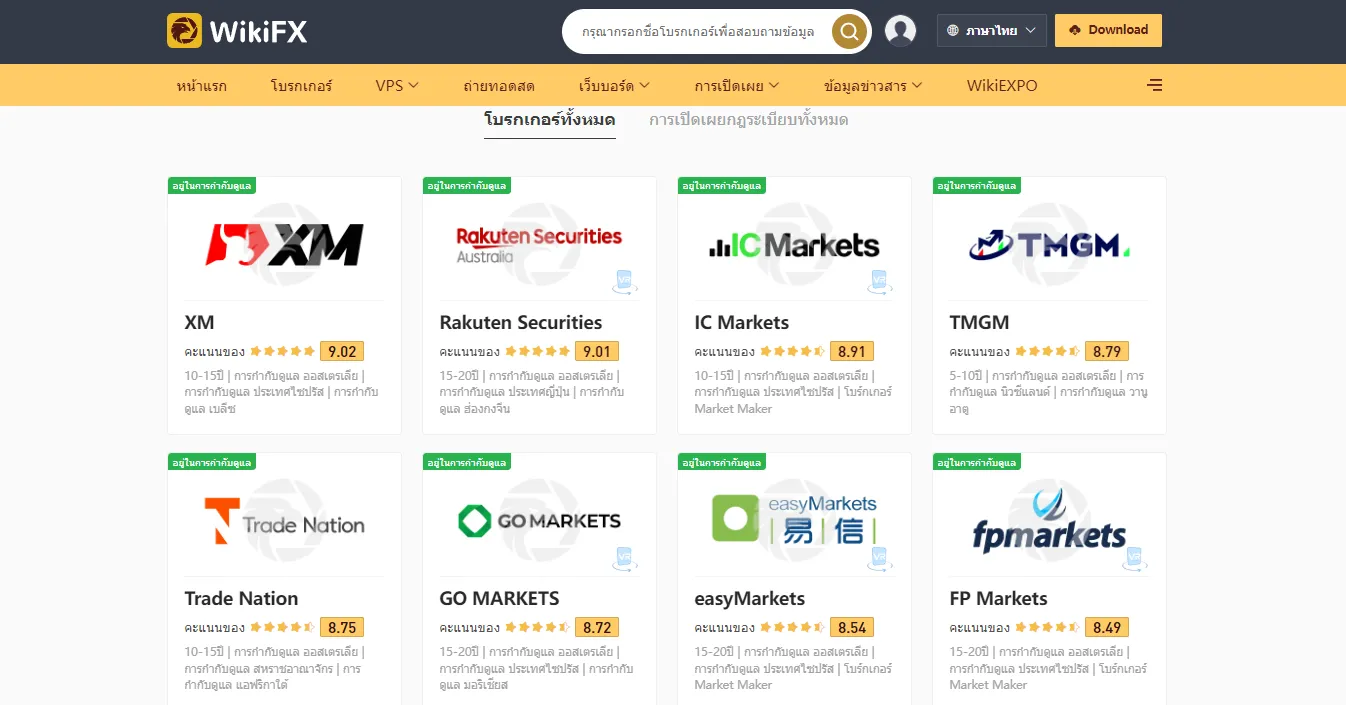The width and height of the screenshot is (1346, 705).
Task: Click the star rating on XM card
Action: click(x=282, y=351)
